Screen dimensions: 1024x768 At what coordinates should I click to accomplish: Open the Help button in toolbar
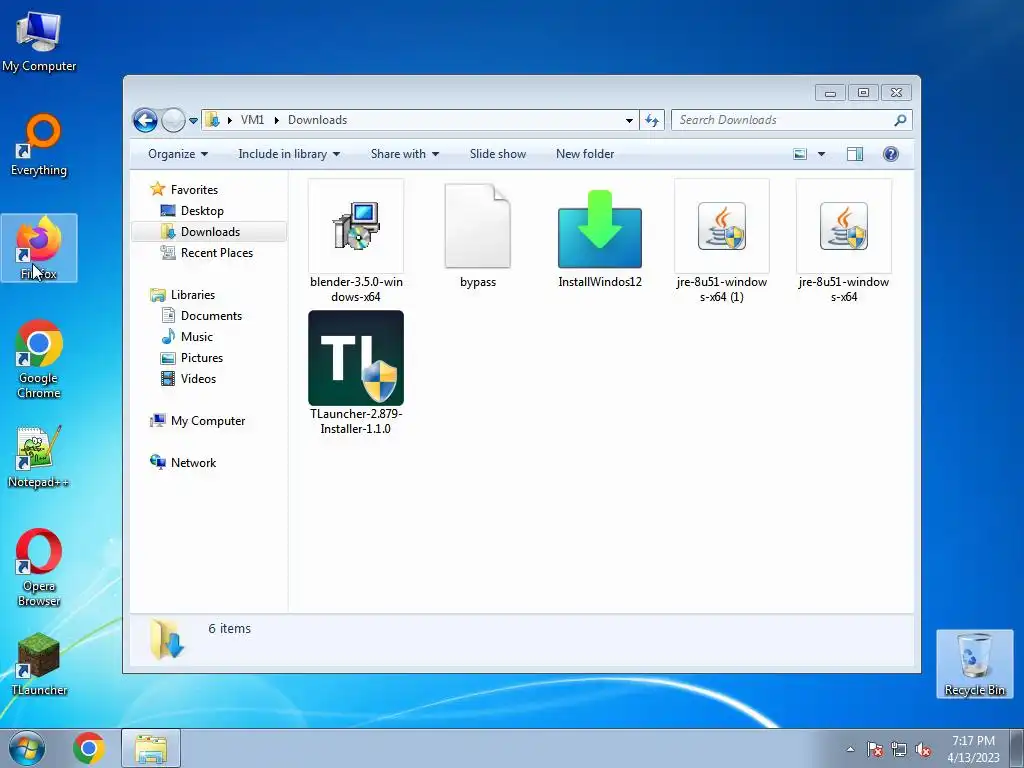click(891, 153)
